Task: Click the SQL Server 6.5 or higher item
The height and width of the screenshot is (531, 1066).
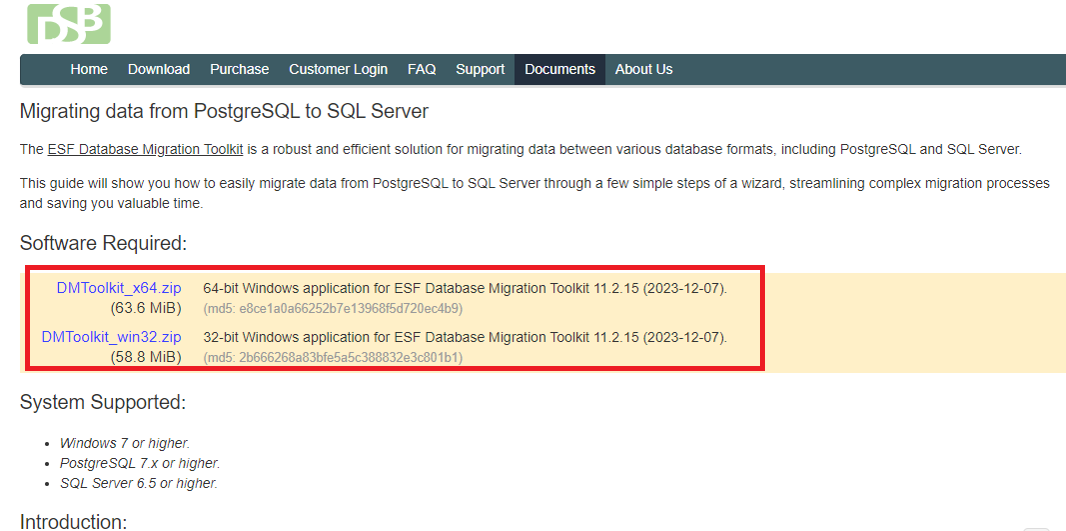Action: tap(139, 484)
